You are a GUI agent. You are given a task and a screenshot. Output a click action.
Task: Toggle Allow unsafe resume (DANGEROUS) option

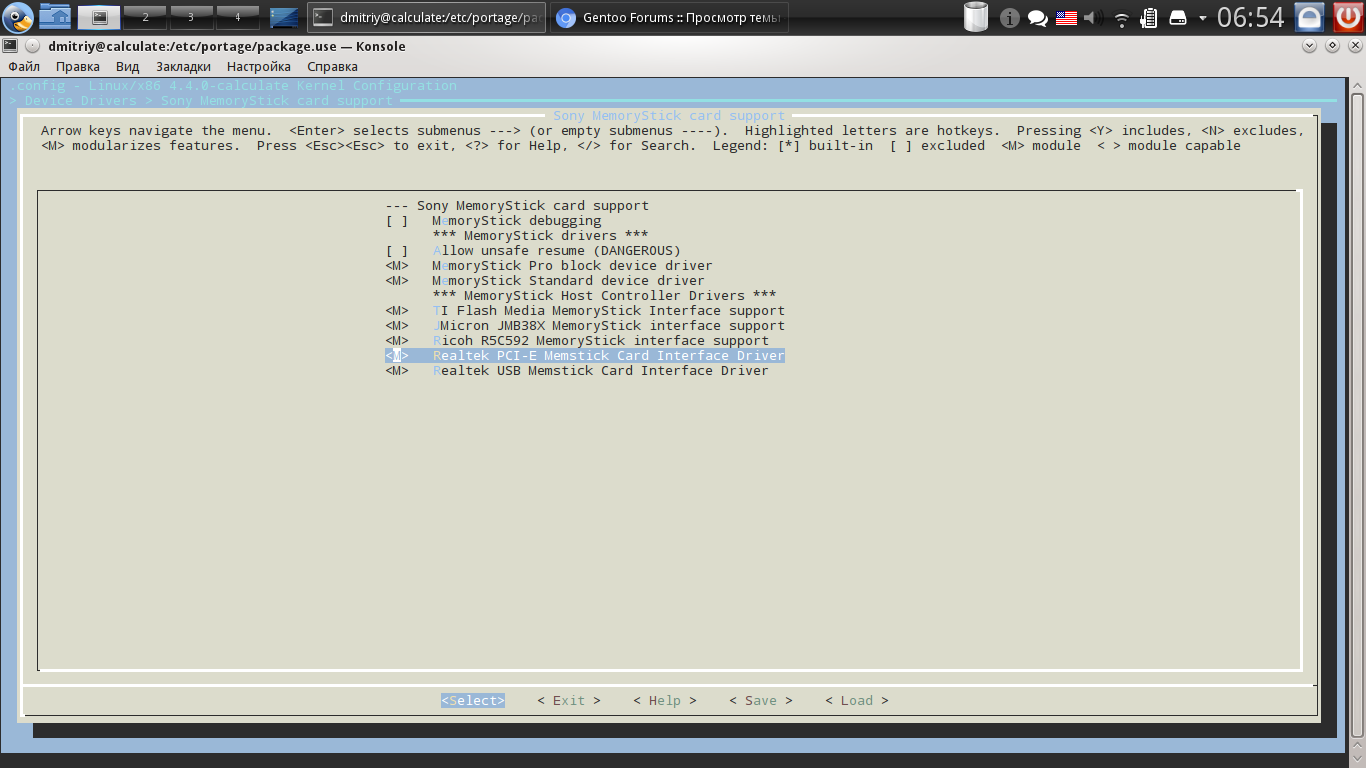tap(533, 250)
